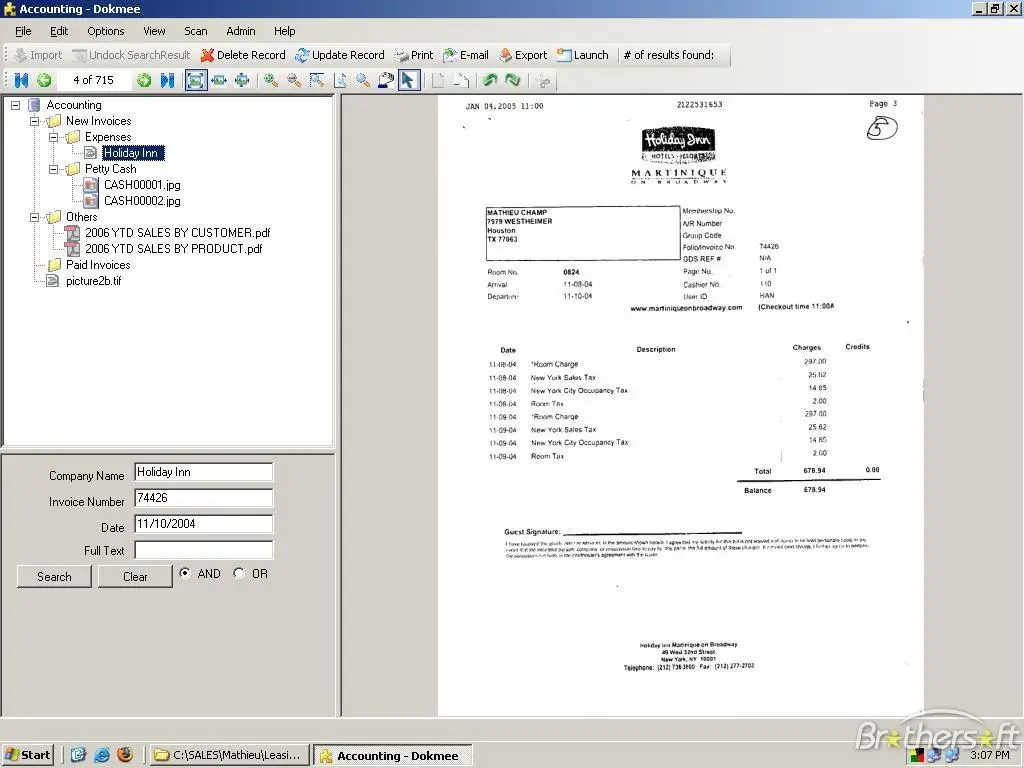The image size is (1024, 768).
Task: Print the current document
Action: coord(413,56)
